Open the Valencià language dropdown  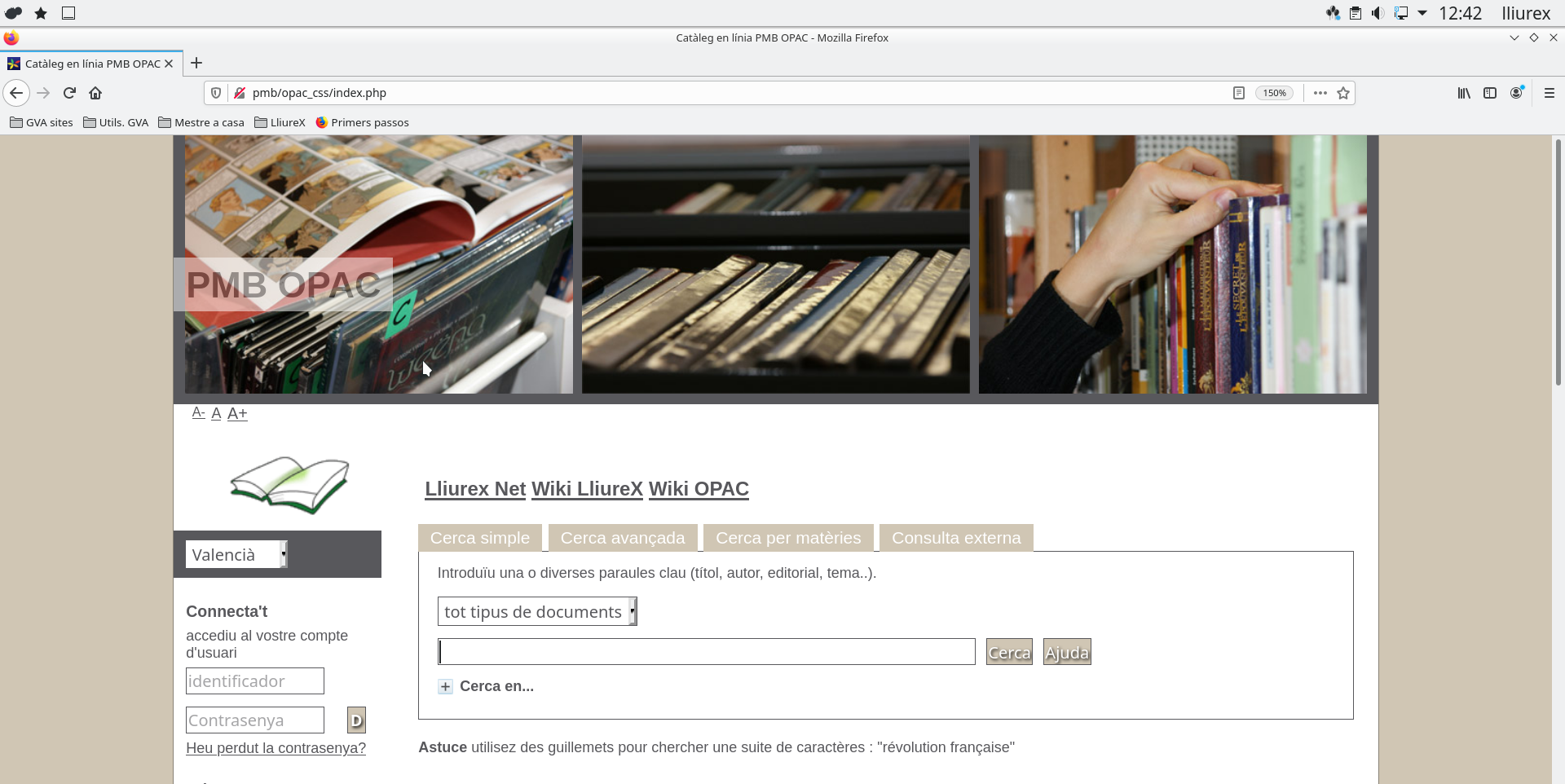pyautogui.click(x=236, y=555)
